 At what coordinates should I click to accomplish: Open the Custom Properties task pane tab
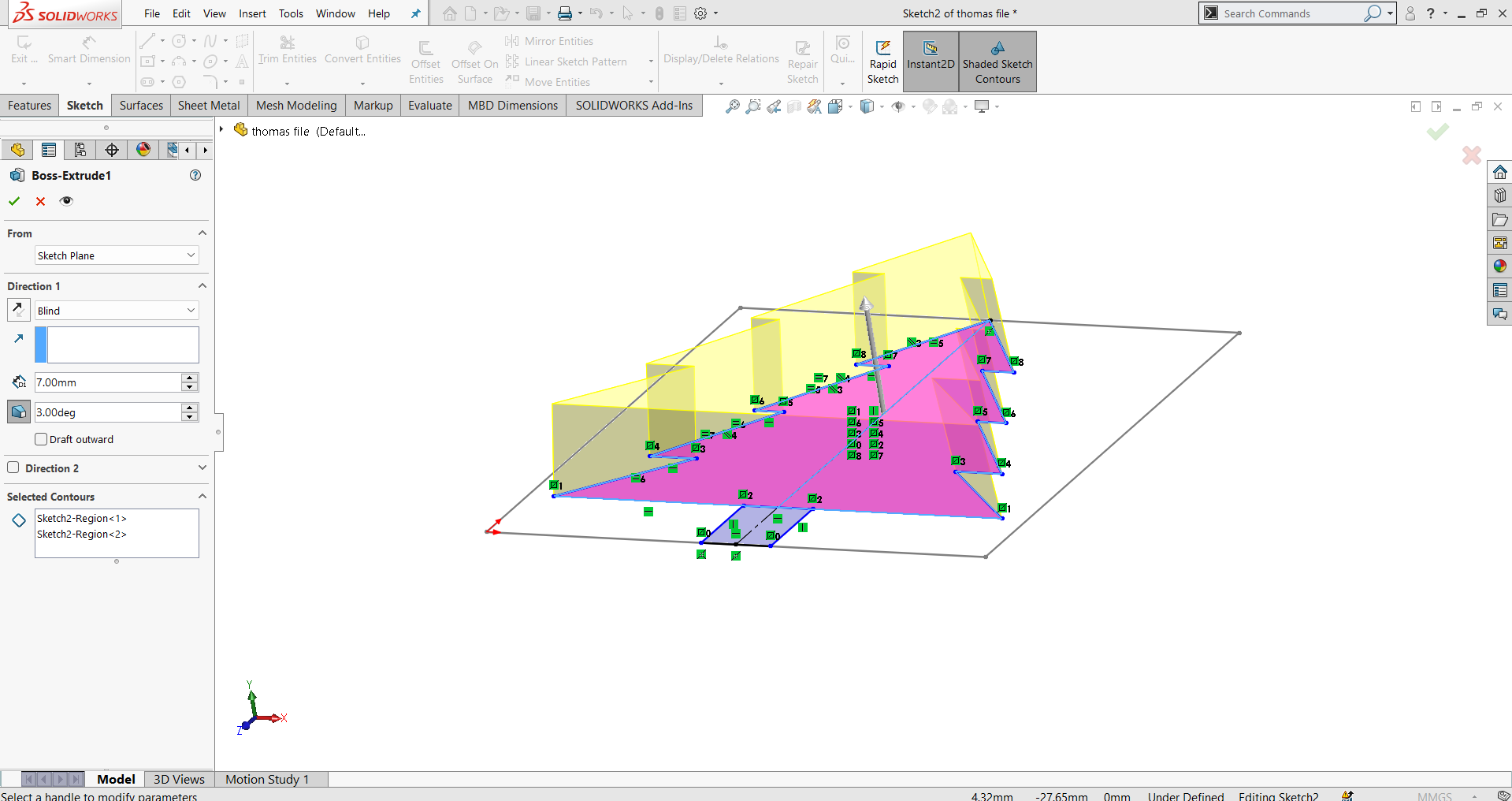click(1499, 290)
